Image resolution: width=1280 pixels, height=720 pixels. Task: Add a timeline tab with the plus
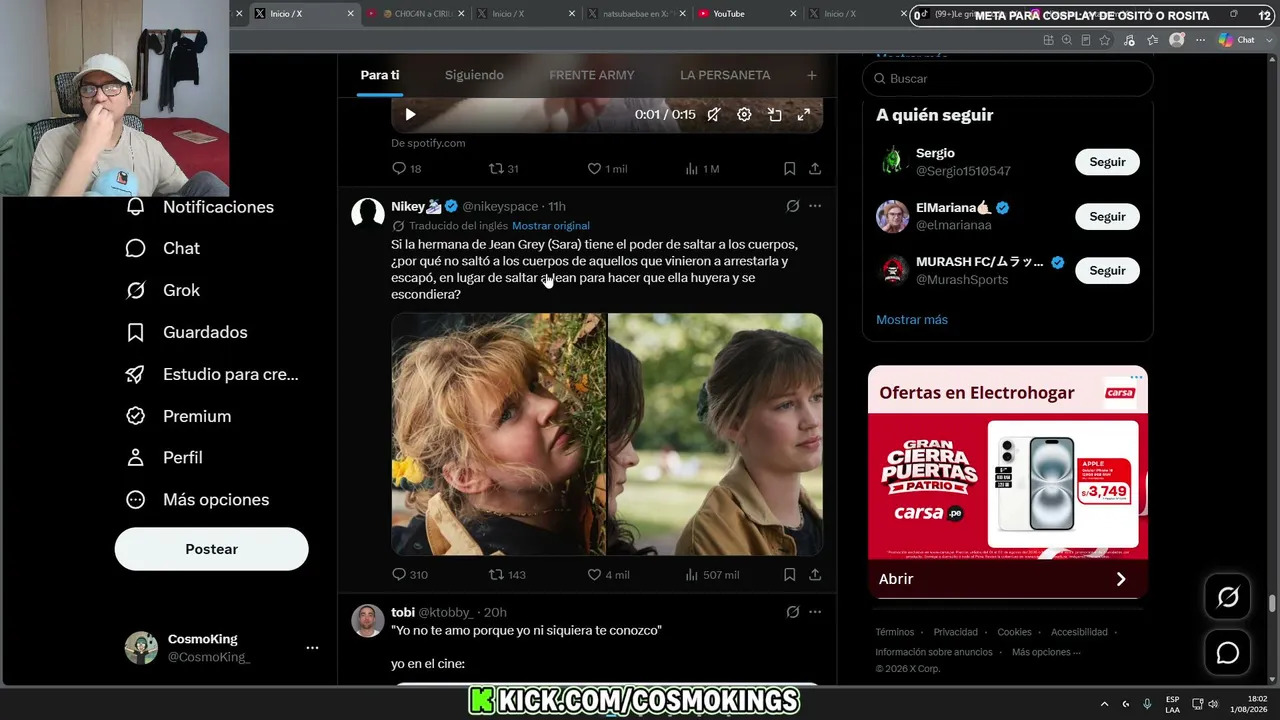tap(812, 75)
